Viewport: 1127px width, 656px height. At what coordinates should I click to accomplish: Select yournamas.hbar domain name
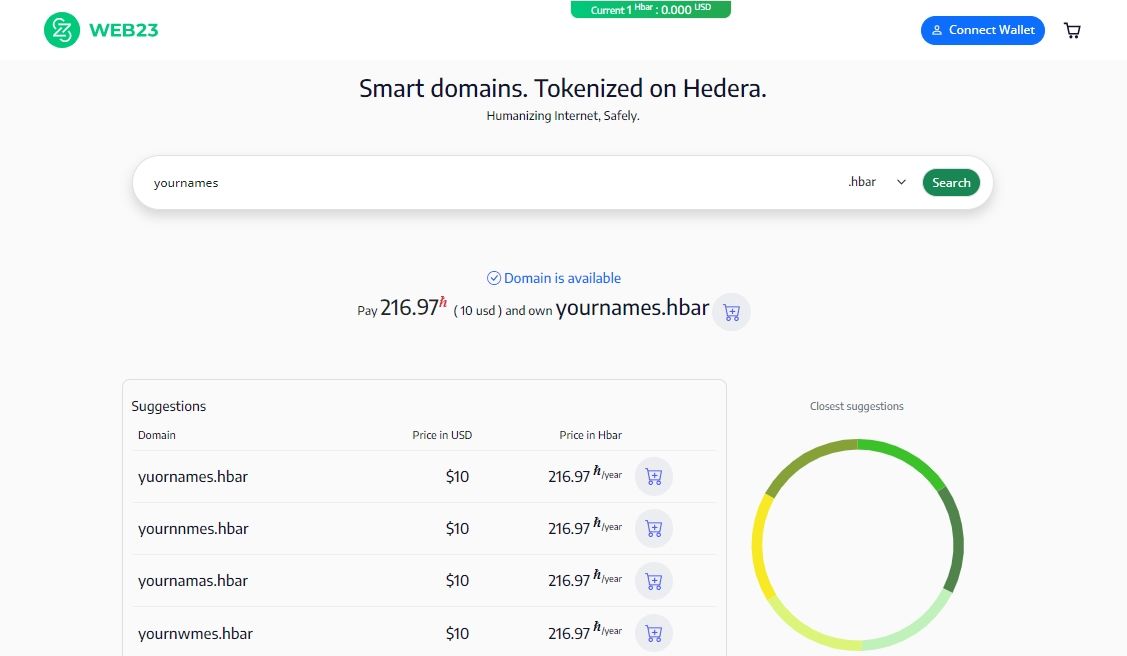coord(193,581)
